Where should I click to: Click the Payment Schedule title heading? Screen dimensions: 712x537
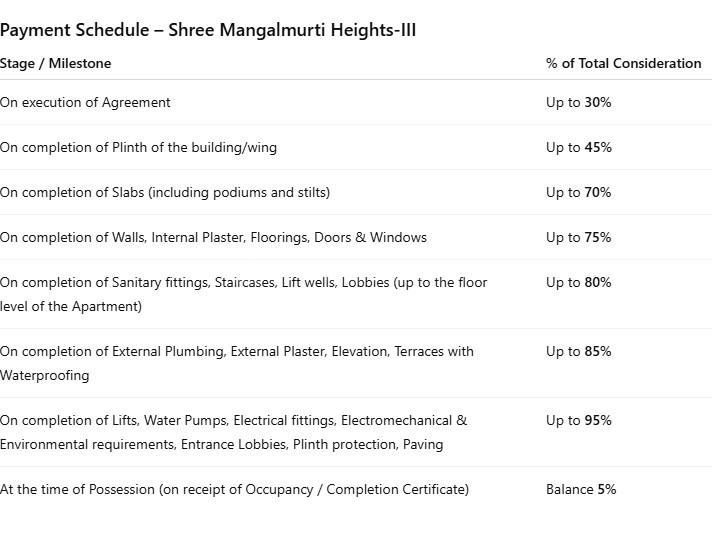click(208, 30)
